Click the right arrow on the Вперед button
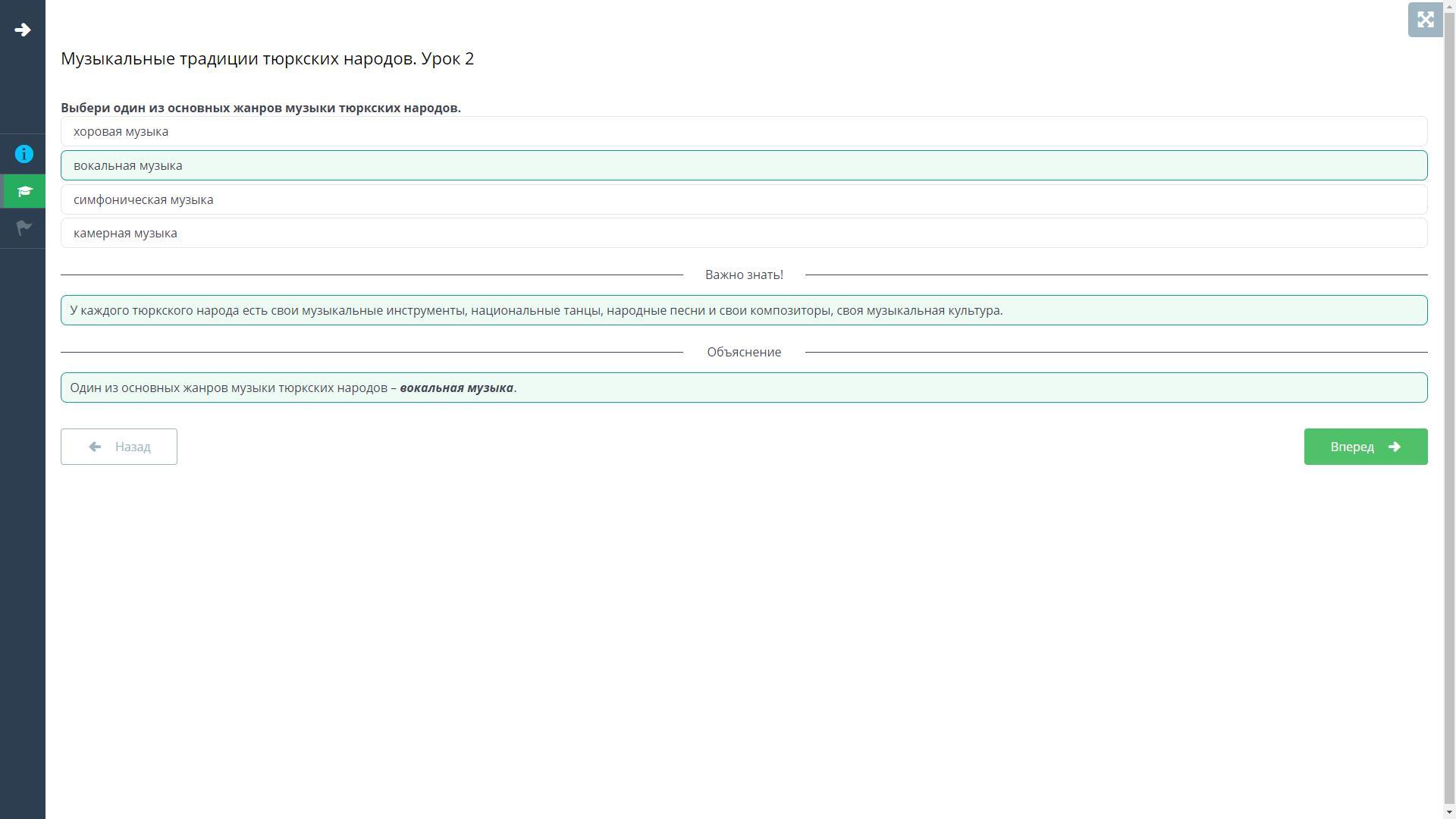Screen dimensions: 1456x819 (1394, 447)
